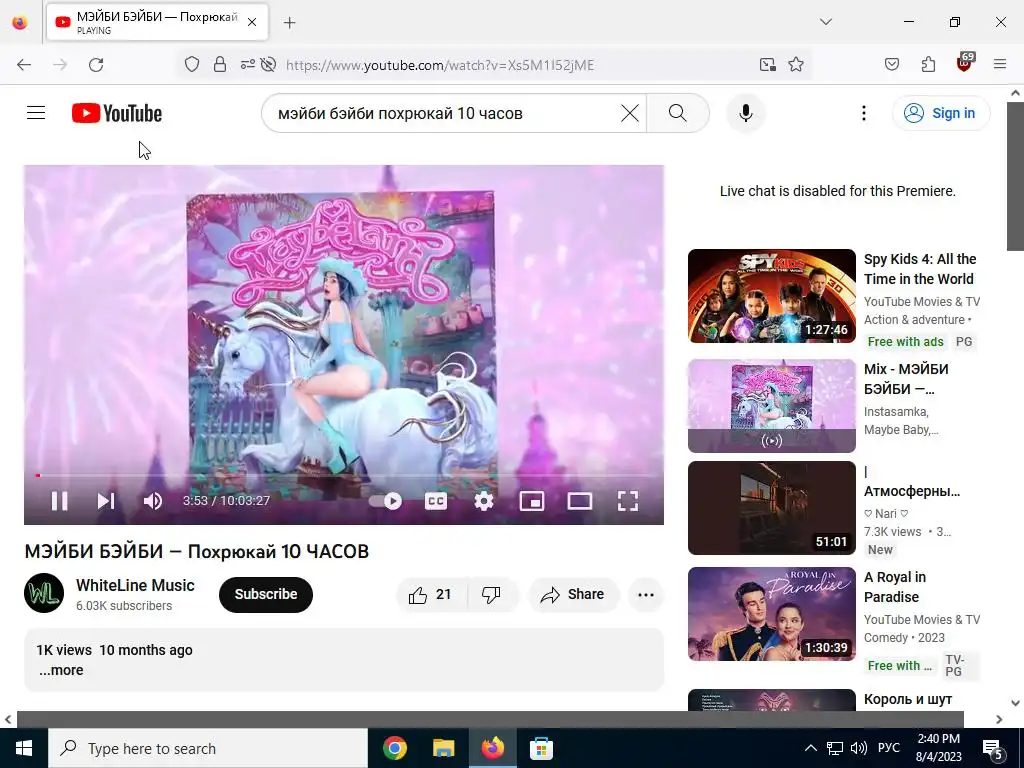Open Firefox application menu
Viewport: 1024px width, 768px height.
[x=1000, y=65]
